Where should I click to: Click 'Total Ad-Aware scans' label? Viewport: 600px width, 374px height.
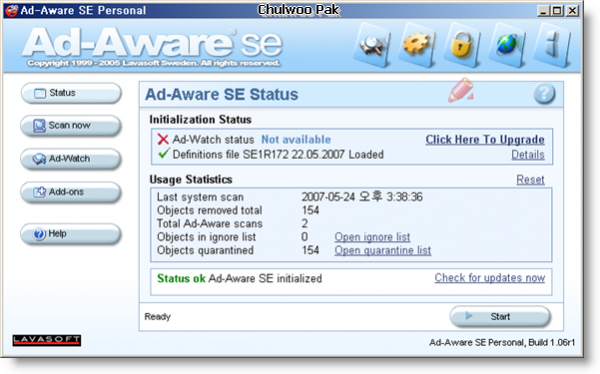pos(210,224)
